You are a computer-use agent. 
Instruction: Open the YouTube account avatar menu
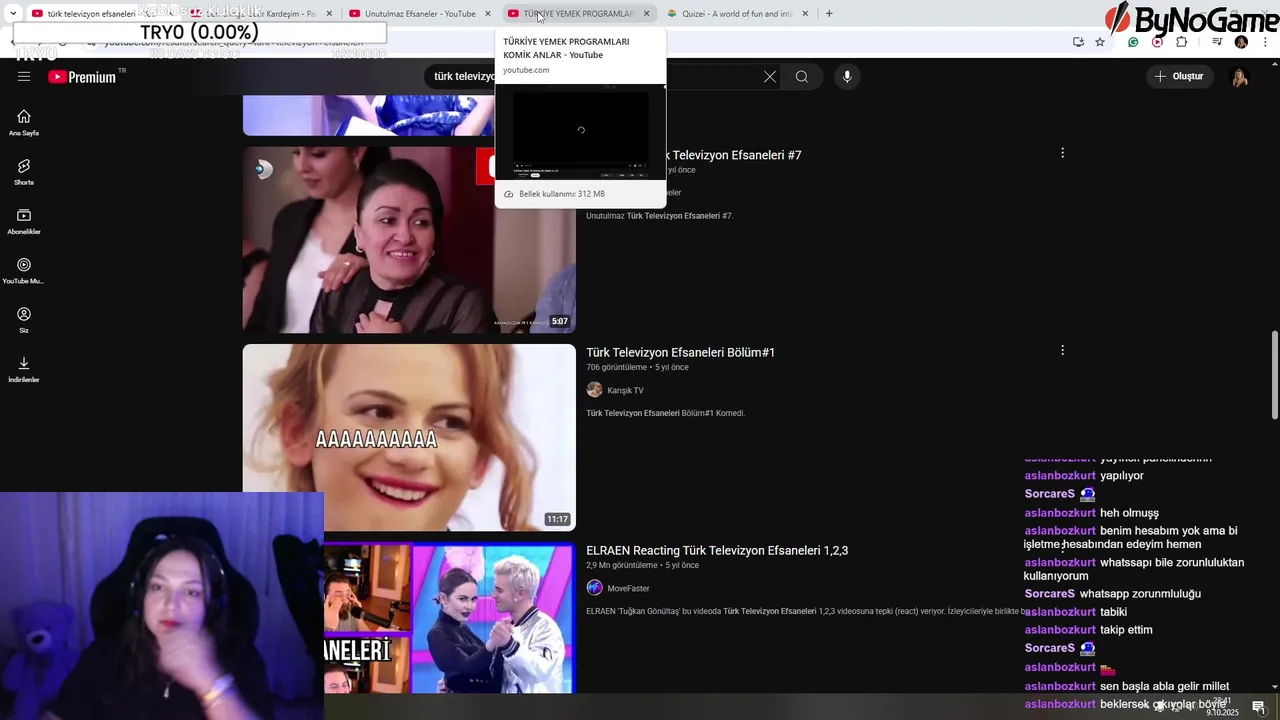coord(1239,77)
